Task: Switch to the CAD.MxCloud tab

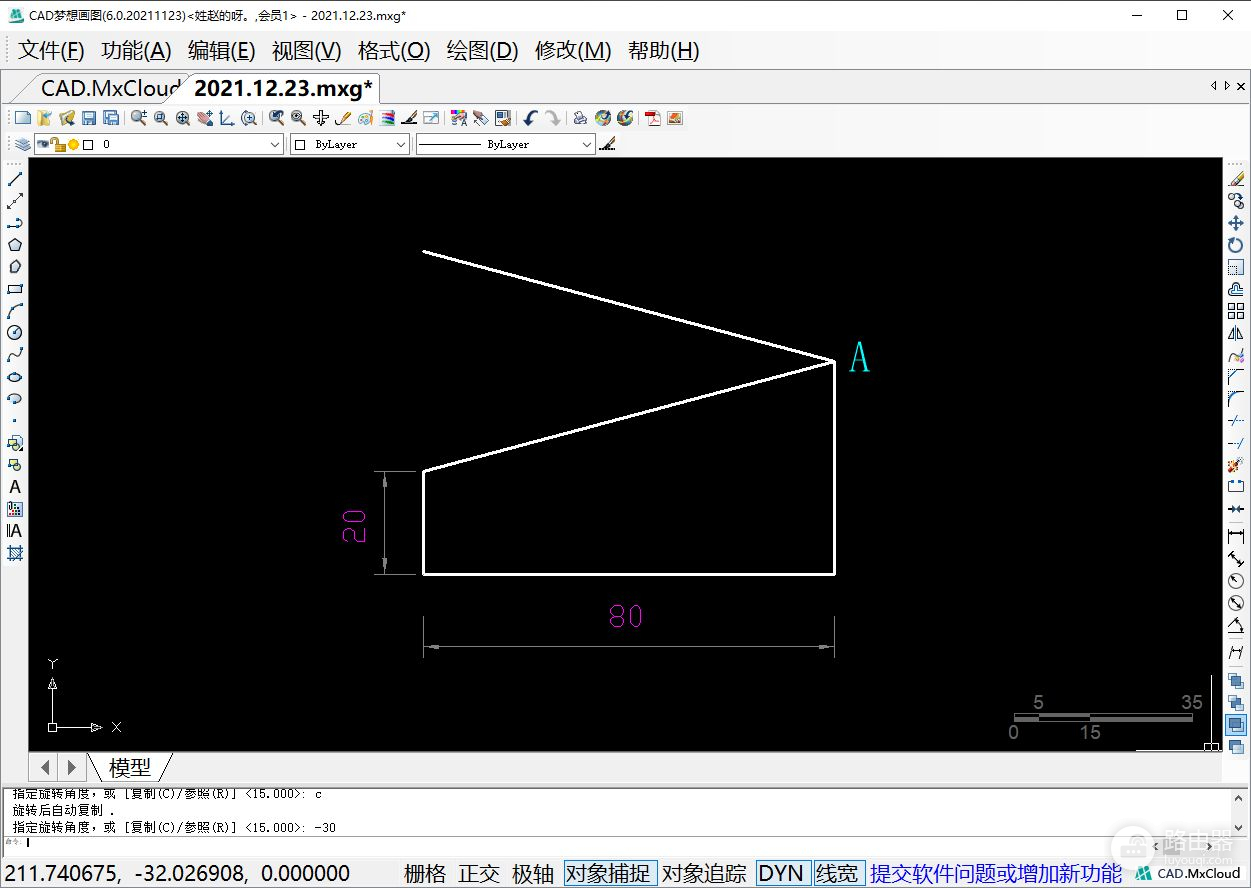Action: (109, 88)
